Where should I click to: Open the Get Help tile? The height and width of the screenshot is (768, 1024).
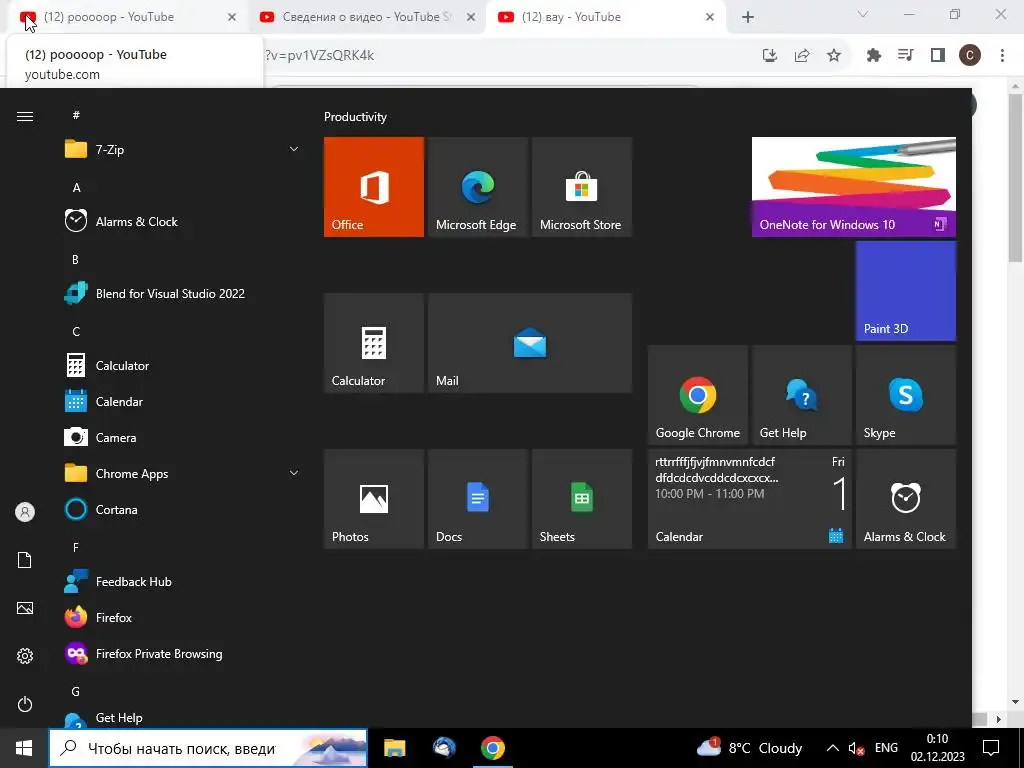[x=802, y=395]
